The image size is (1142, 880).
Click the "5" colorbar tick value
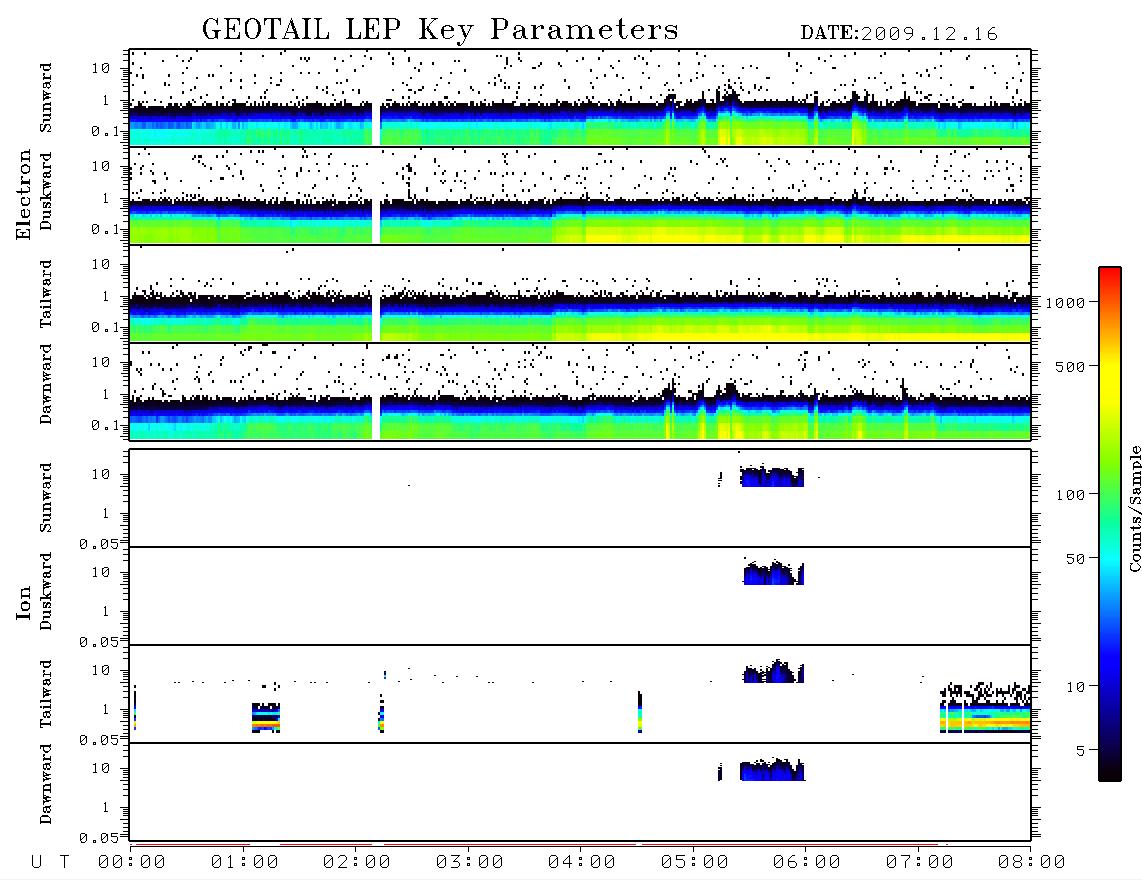pos(1081,751)
